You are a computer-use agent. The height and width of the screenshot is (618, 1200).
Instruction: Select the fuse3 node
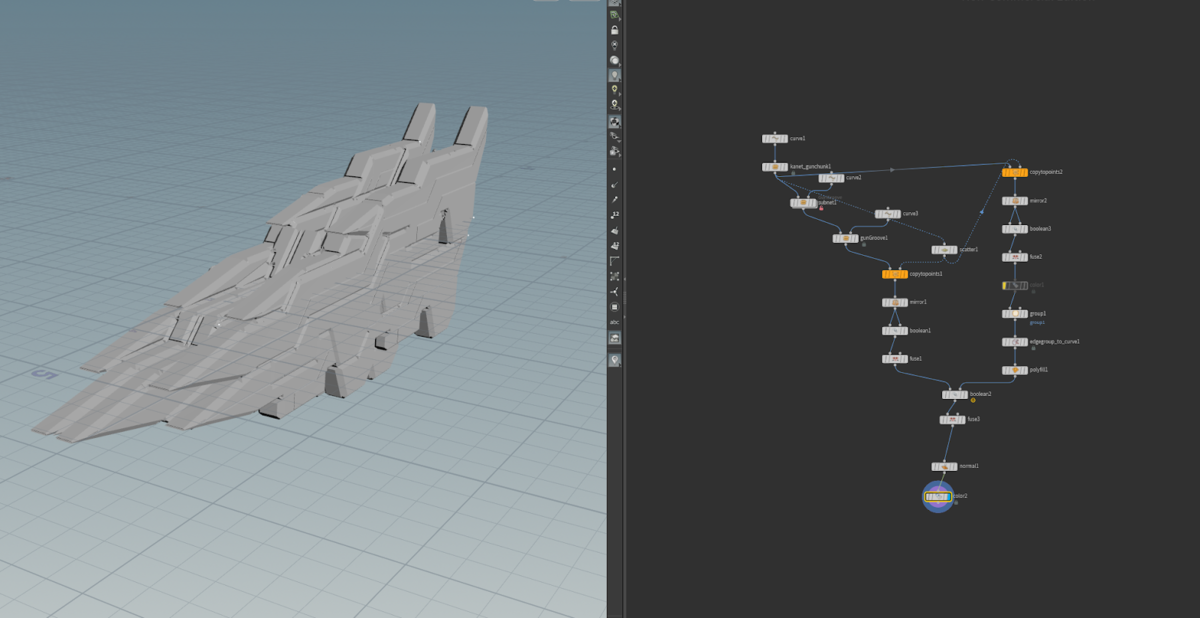point(953,419)
